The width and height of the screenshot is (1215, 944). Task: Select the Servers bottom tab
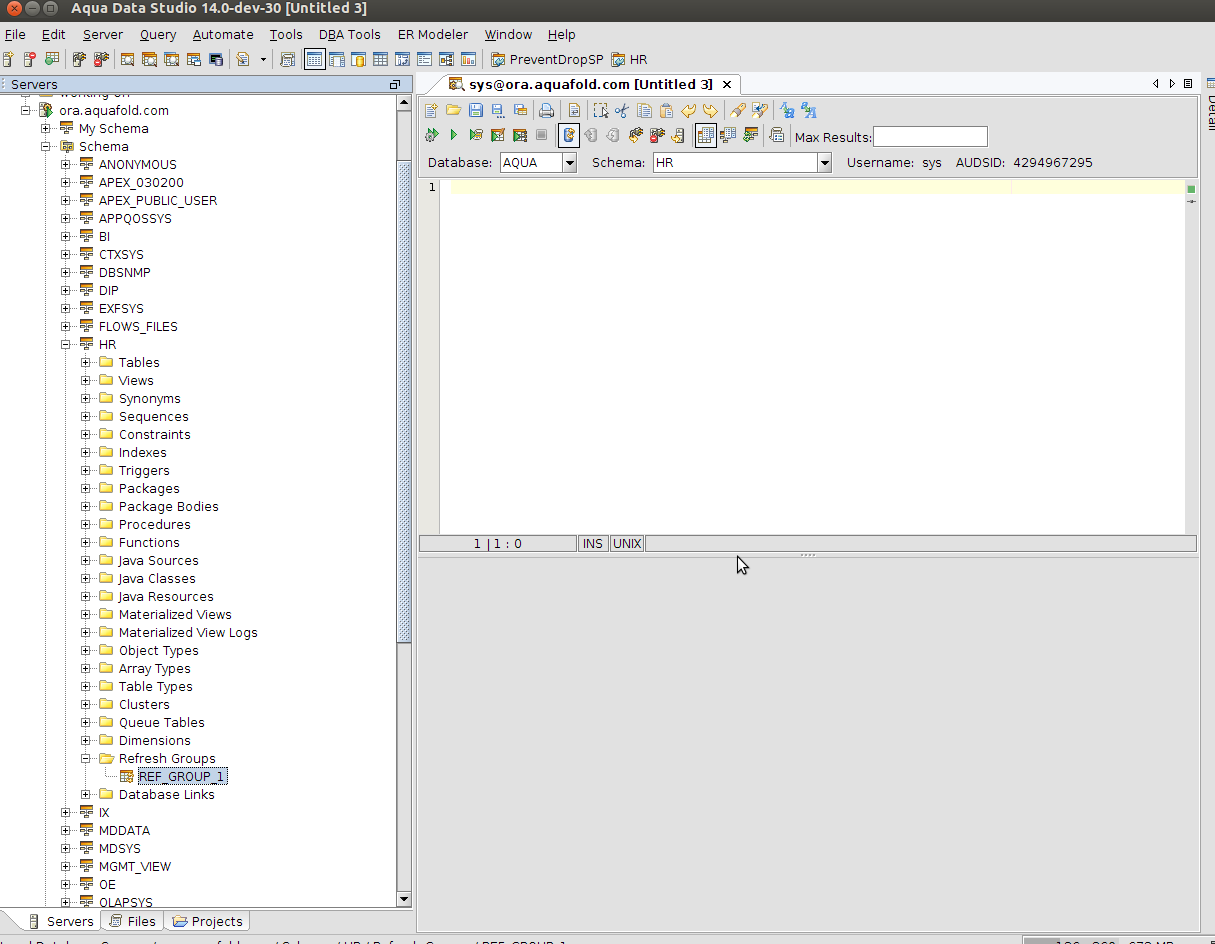pyautogui.click(x=61, y=921)
